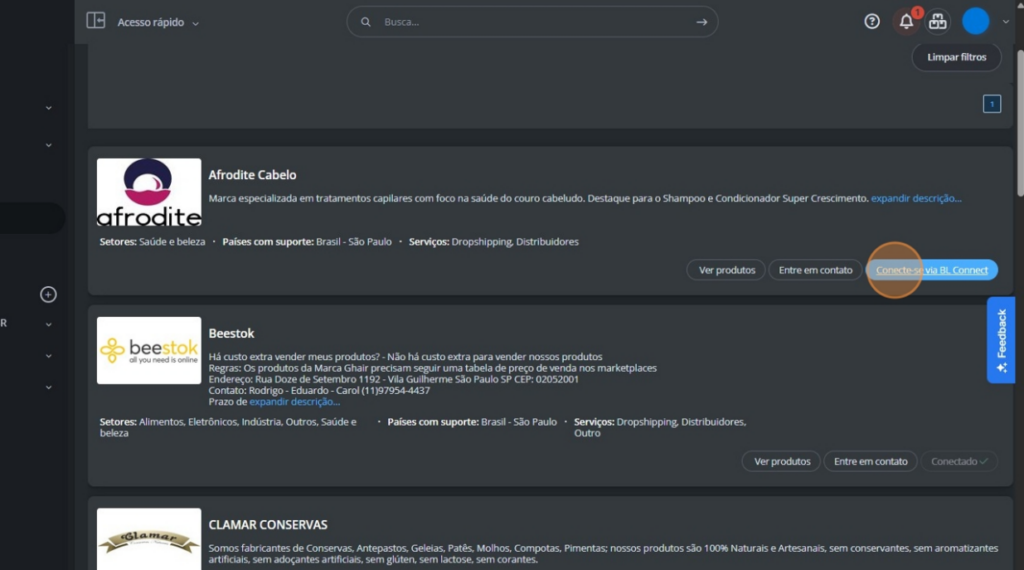Click Entre em contato for Beestok
The width and height of the screenshot is (1024, 570).
(871, 461)
